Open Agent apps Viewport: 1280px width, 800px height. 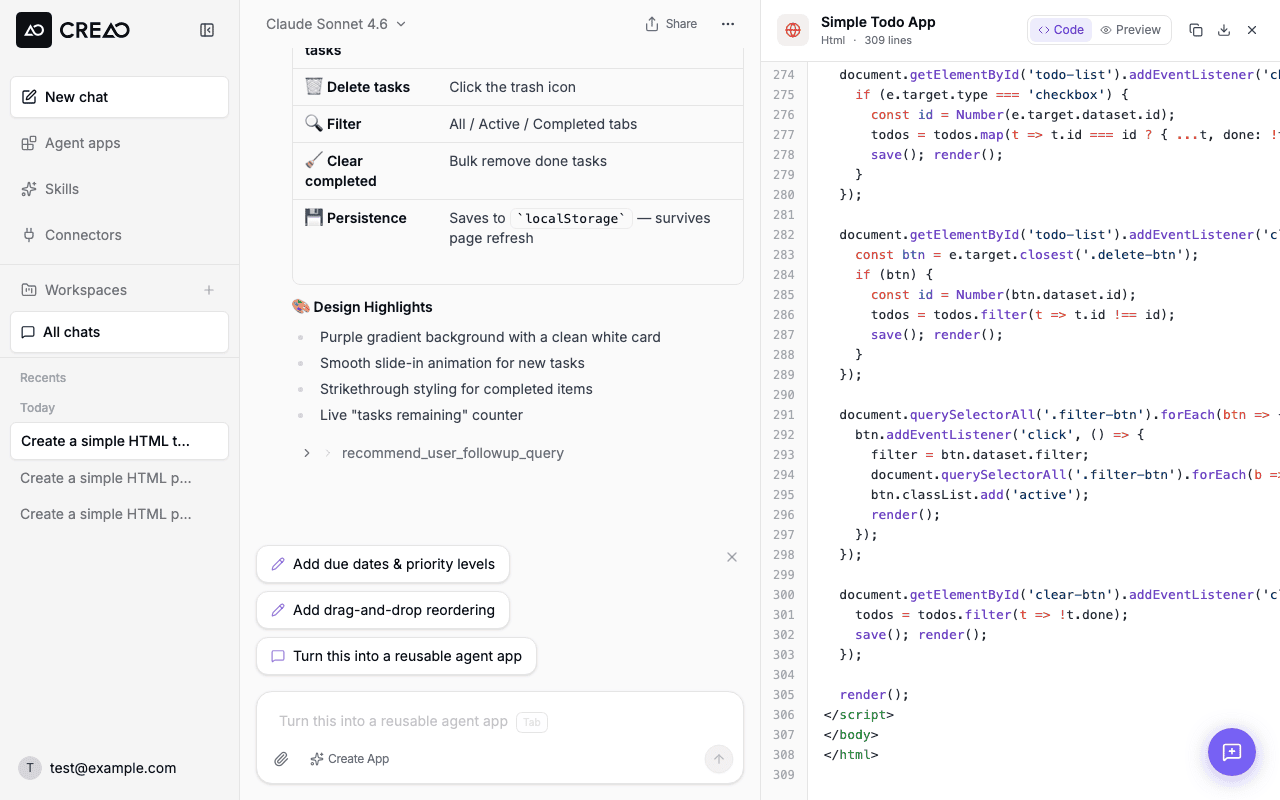click(119, 143)
